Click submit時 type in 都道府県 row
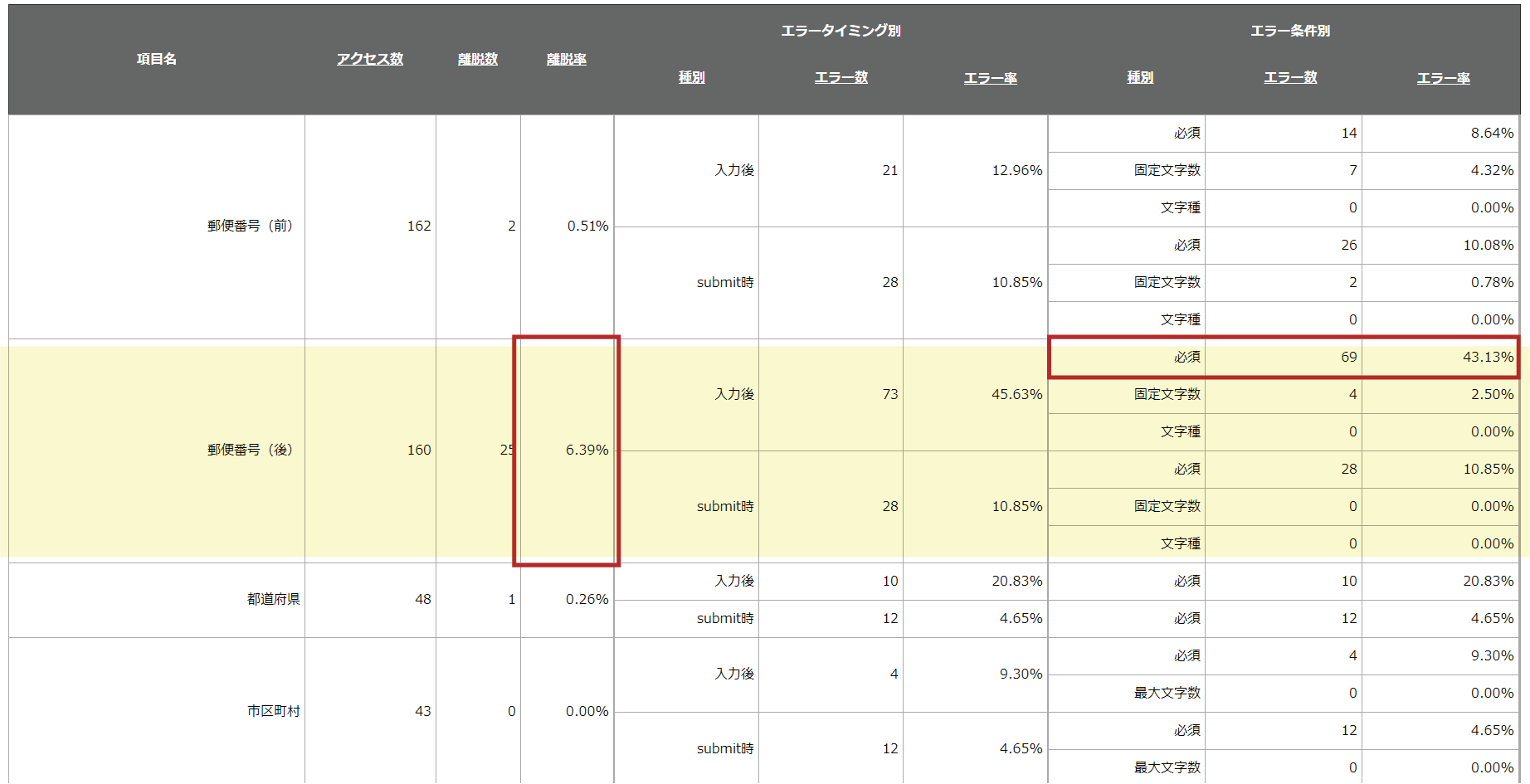Viewport: 1530px width, 784px height. coord(725,618)
